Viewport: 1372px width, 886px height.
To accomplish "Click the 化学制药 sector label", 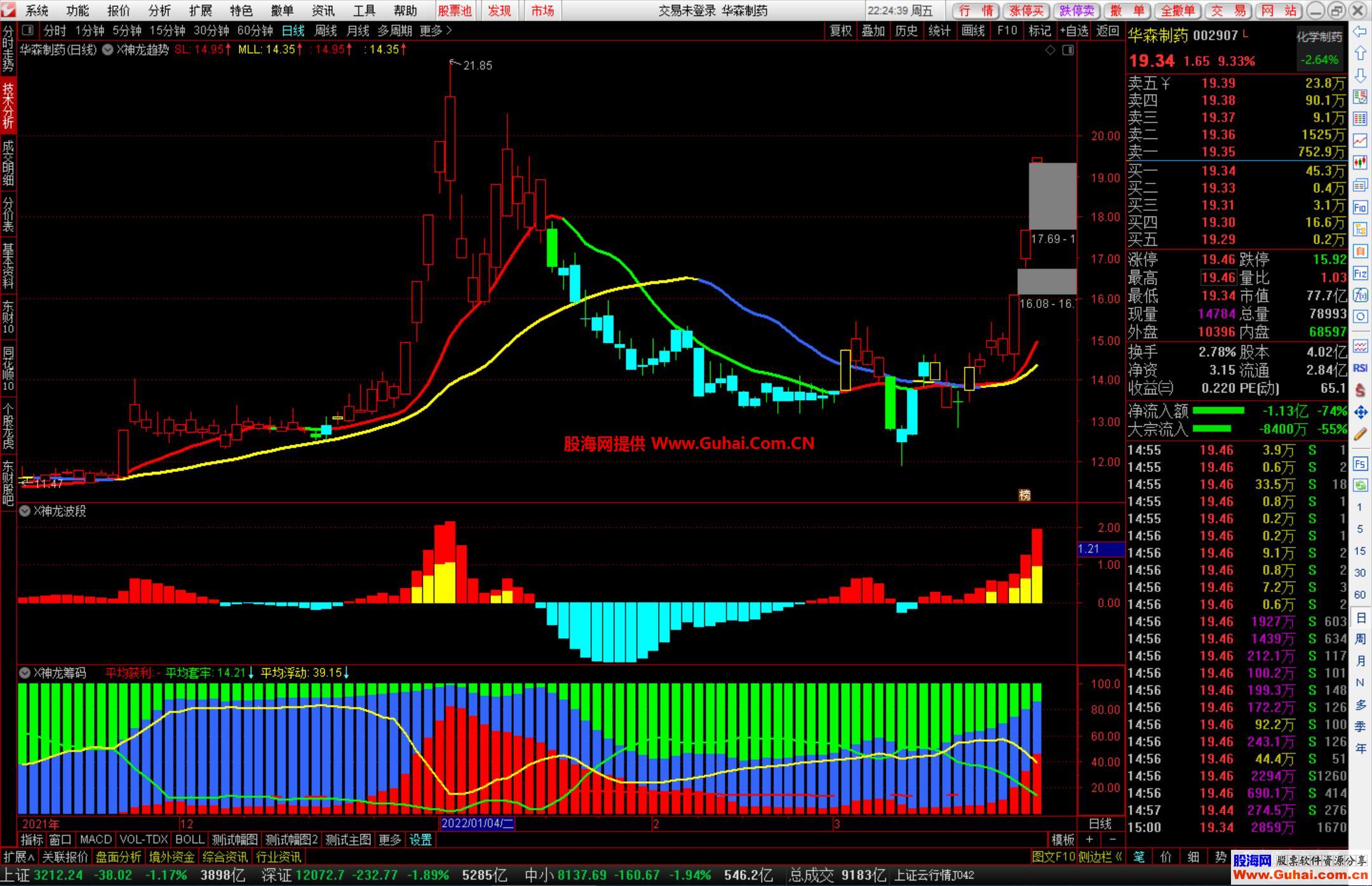I will pos(1319,37).
